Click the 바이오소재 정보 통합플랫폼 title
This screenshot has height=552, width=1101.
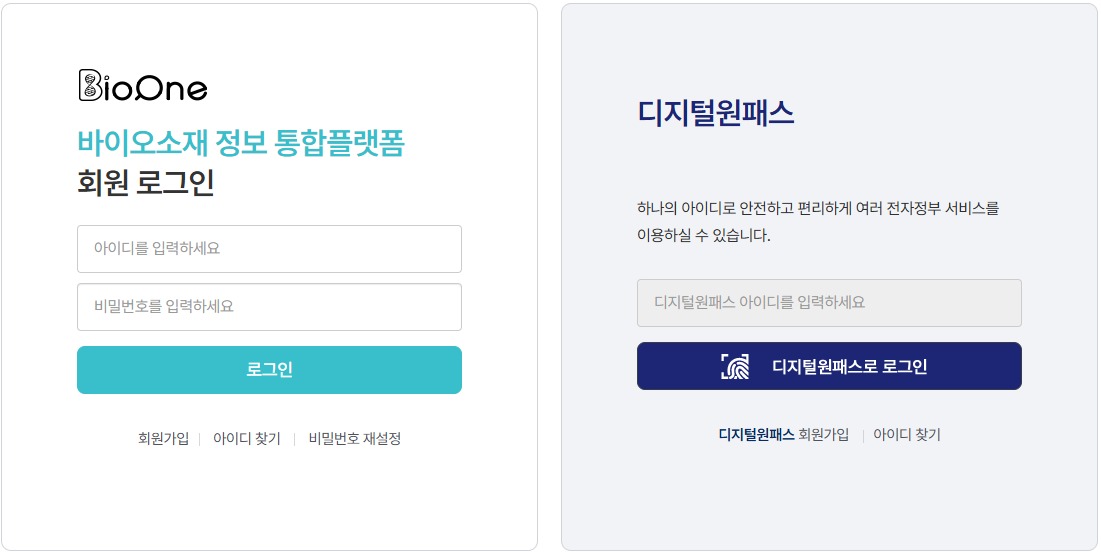pos(241,144)
